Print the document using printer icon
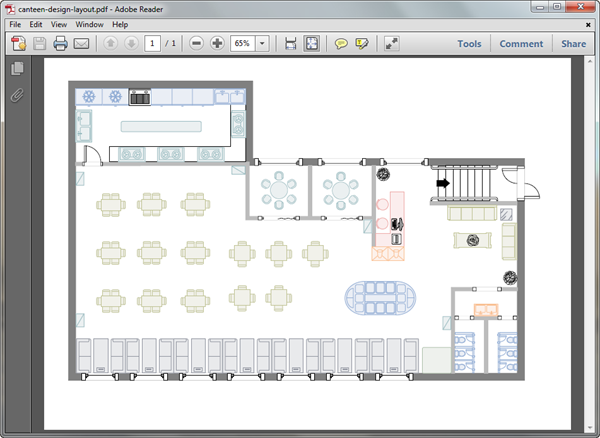This screenshot has height=438, width=600. click(x=60, y=44)
